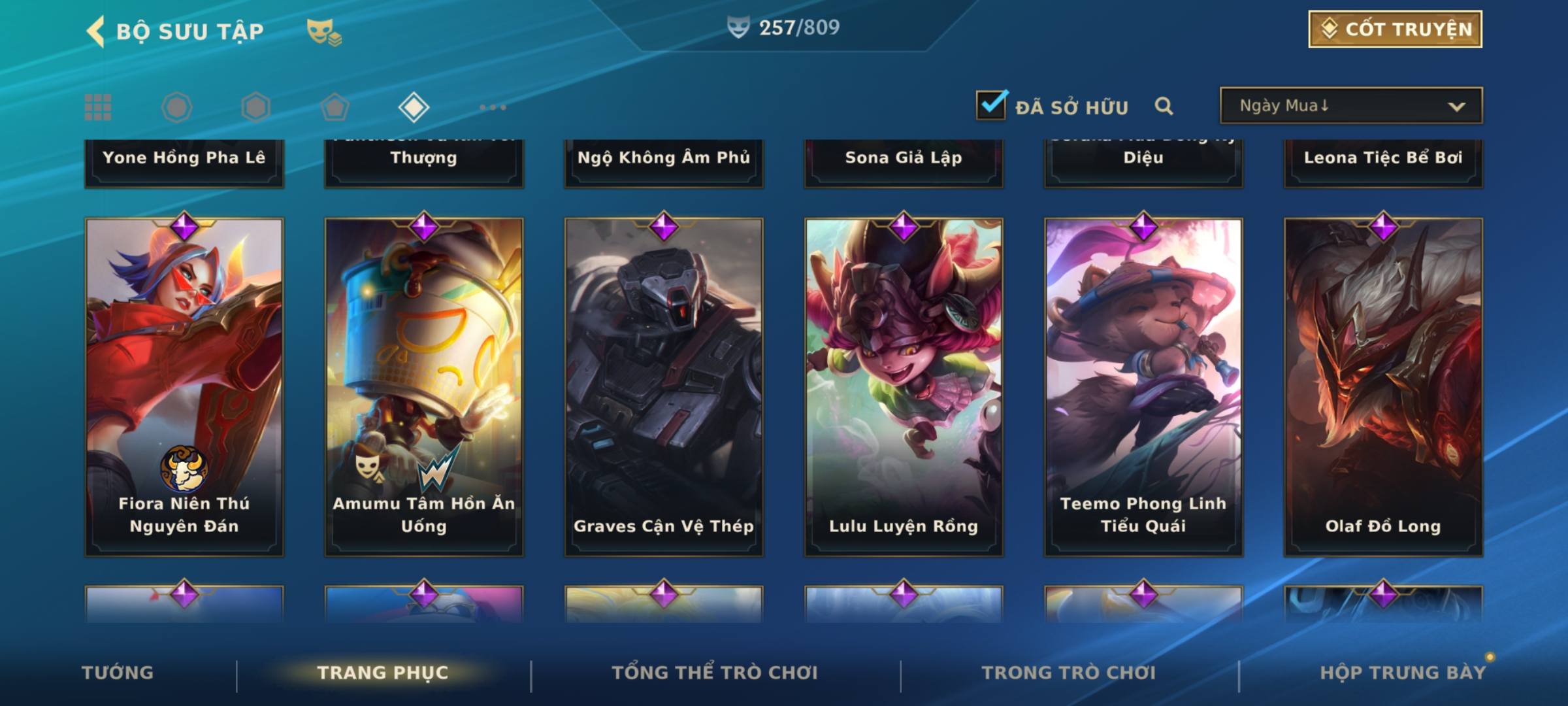The width and height of the screenshot is (1568, 706).
Task: Select the Olaf Đồ Long skin card
Action: point(1383,387)
